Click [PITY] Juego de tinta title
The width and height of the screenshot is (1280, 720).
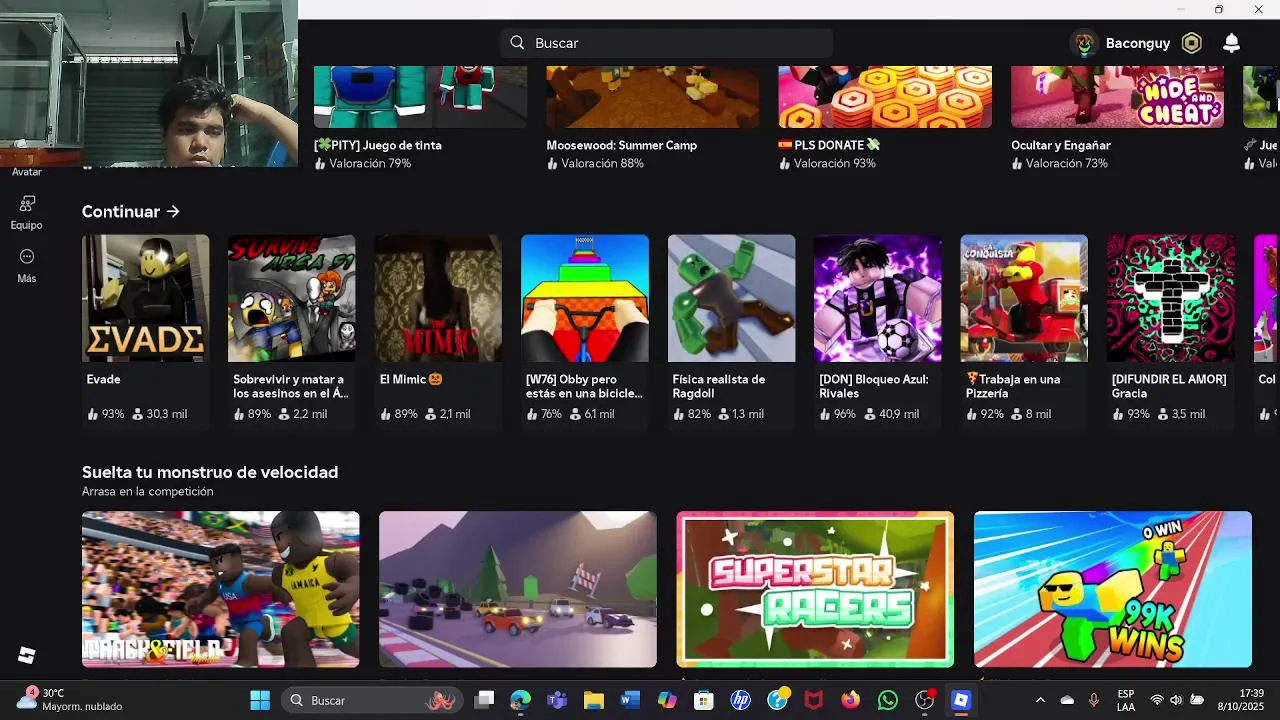pos(378,145)
